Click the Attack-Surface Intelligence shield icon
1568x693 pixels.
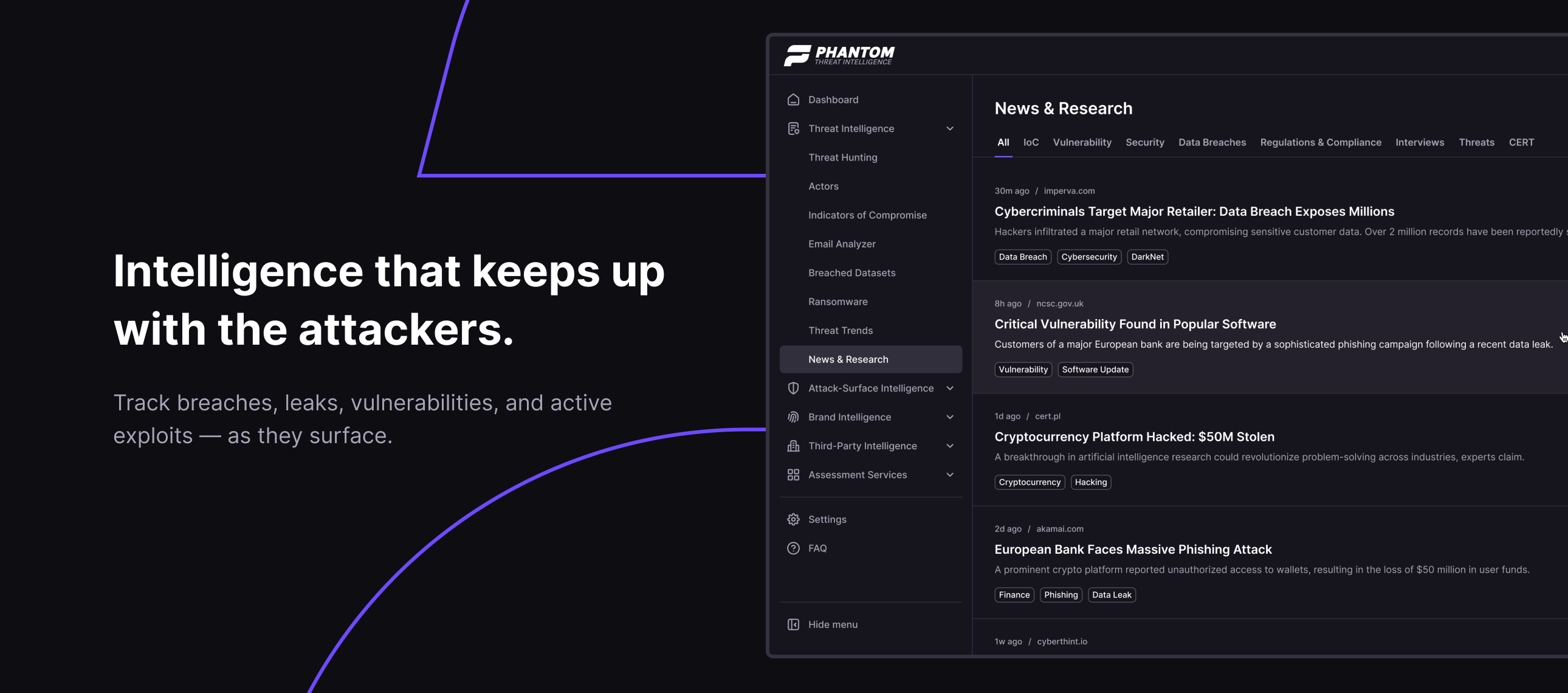pos(793,388)
